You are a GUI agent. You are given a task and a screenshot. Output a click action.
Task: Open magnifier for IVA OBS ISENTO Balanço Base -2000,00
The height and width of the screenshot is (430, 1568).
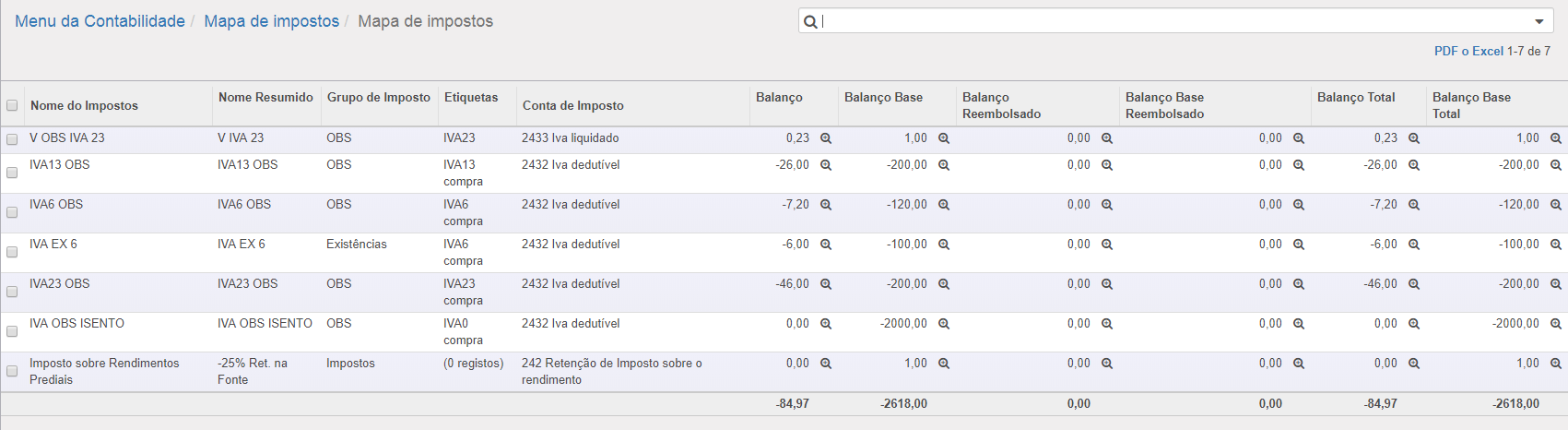[944, 324]
